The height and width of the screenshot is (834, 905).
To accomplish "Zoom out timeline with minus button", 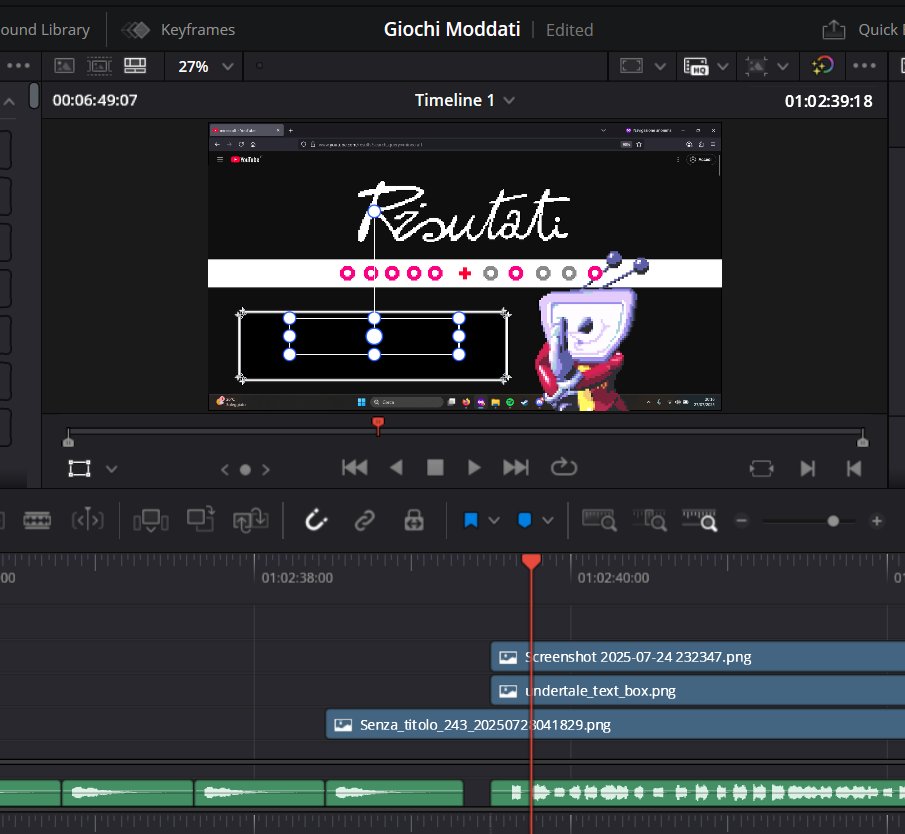I will [742, 521].
